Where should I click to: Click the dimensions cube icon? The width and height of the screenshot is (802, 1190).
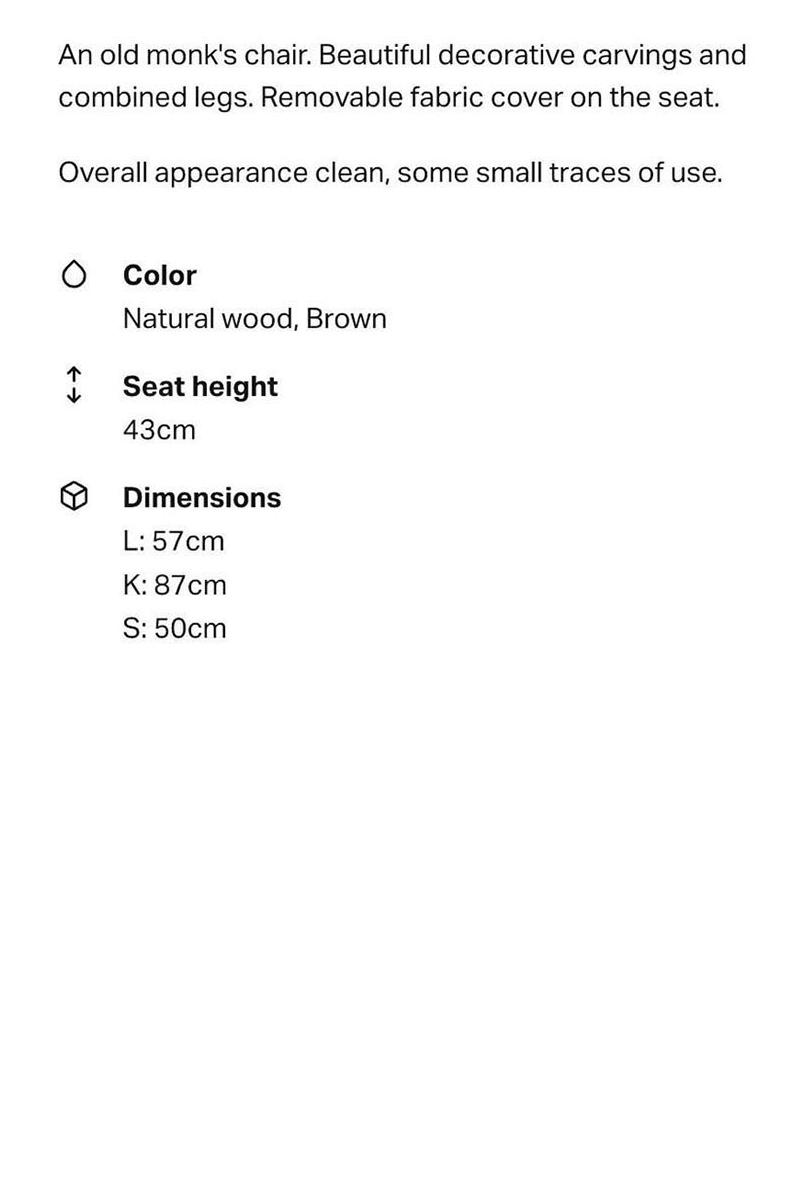74,496
